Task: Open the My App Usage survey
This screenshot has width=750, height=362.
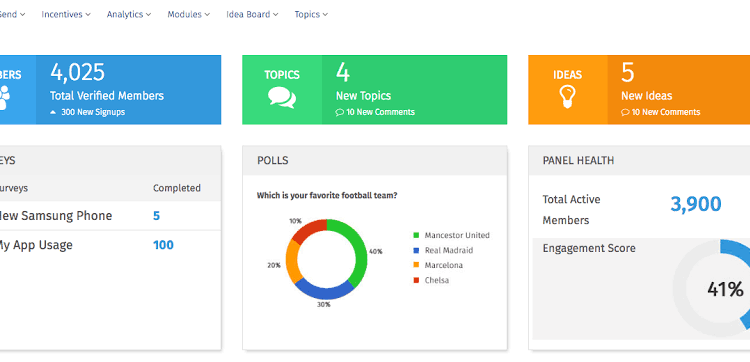Action: click(x=35, y=245)
